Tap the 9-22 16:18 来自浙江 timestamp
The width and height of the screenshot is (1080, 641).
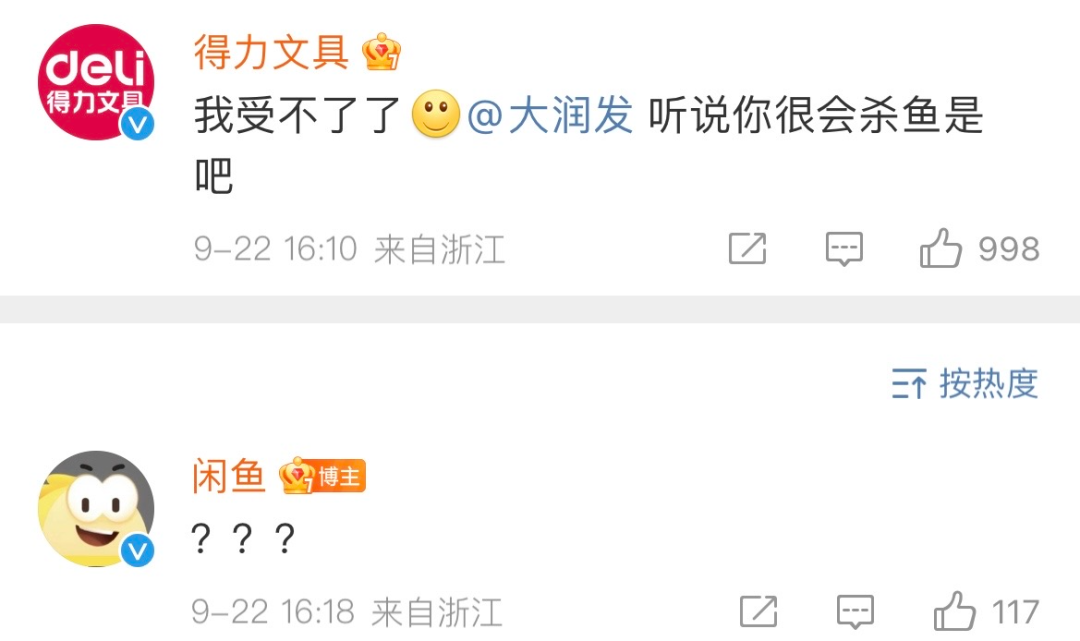(347, 612)
